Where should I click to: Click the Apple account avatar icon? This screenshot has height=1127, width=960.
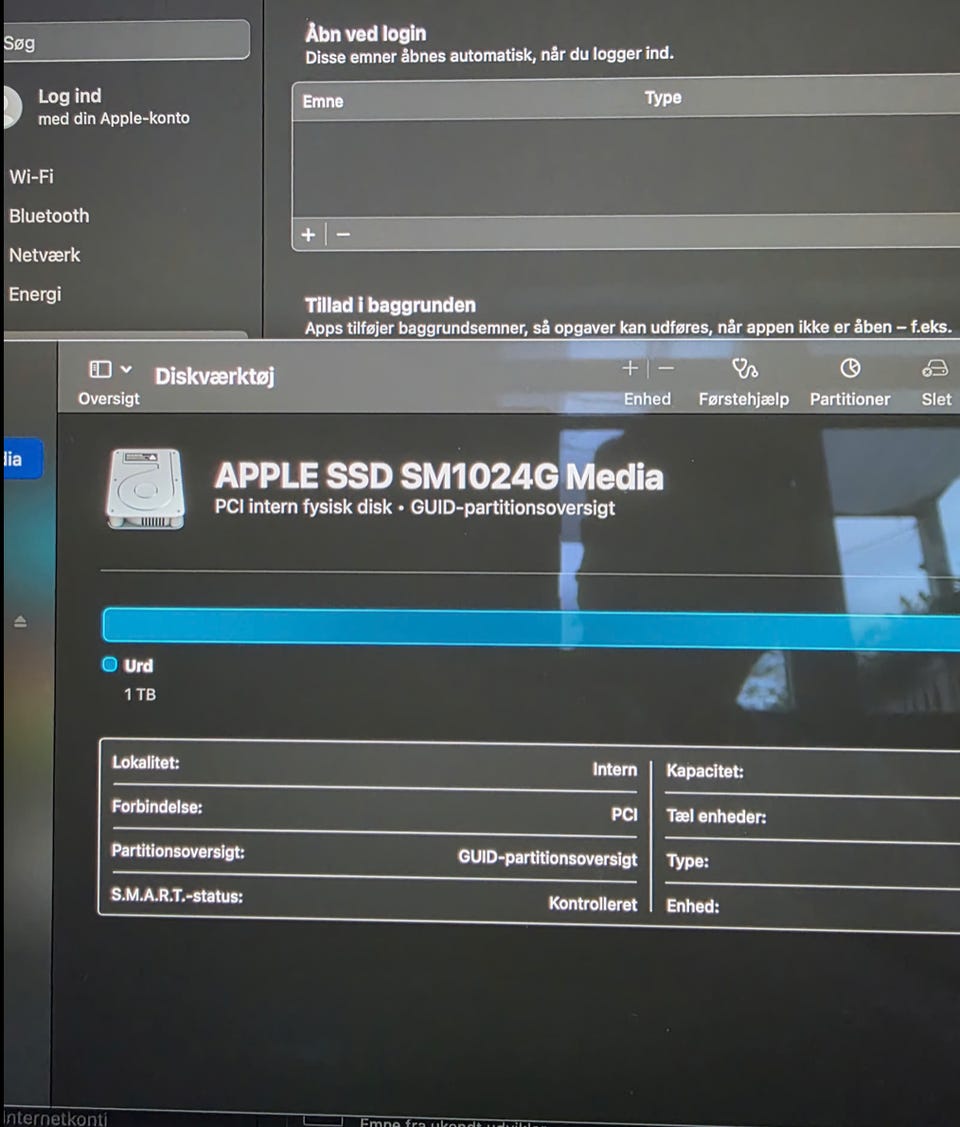(x=11, y=106)
